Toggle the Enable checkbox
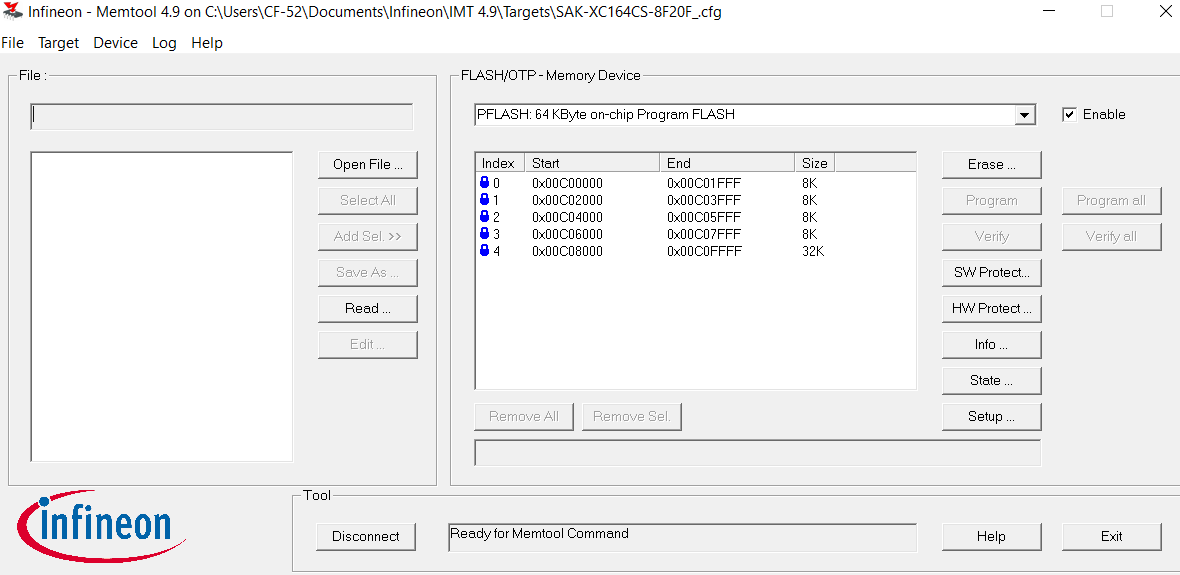This screenshot has width=1180, height=575. point(1070,115)
